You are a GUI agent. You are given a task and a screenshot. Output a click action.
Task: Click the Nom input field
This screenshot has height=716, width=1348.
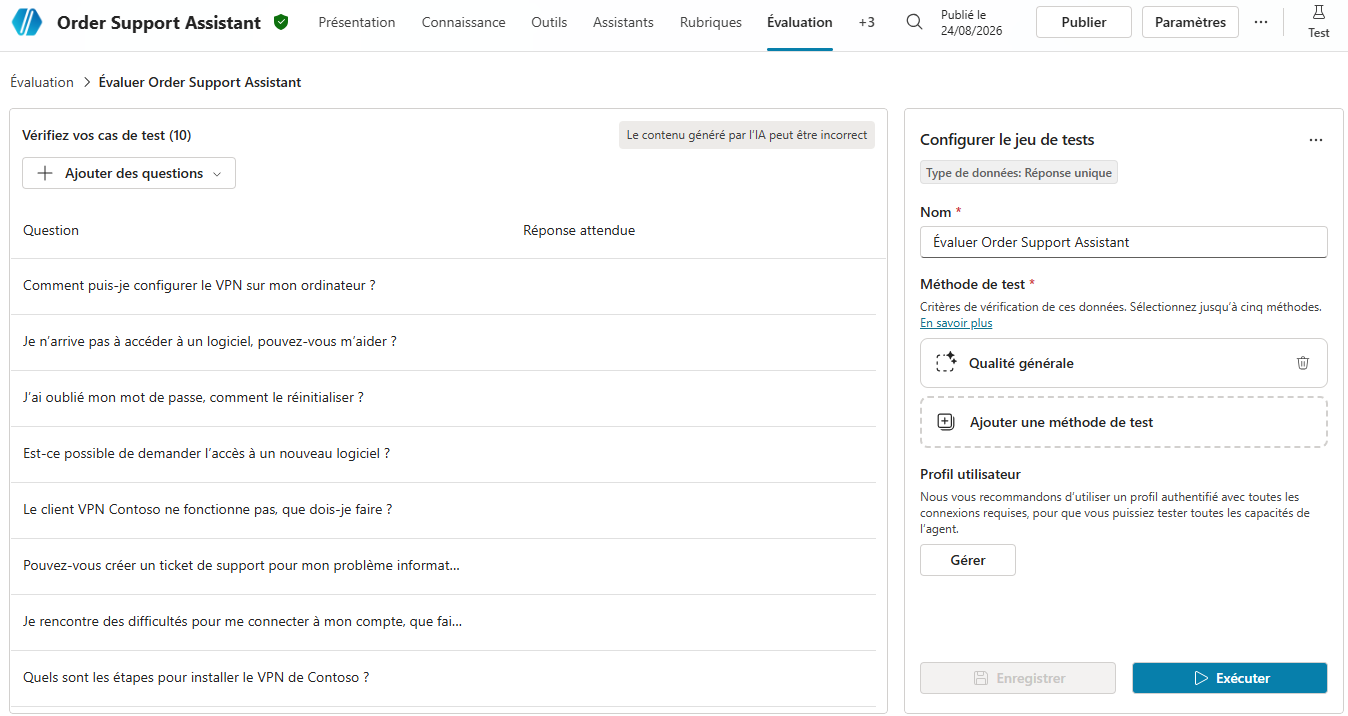click(x=1124, y=242)
